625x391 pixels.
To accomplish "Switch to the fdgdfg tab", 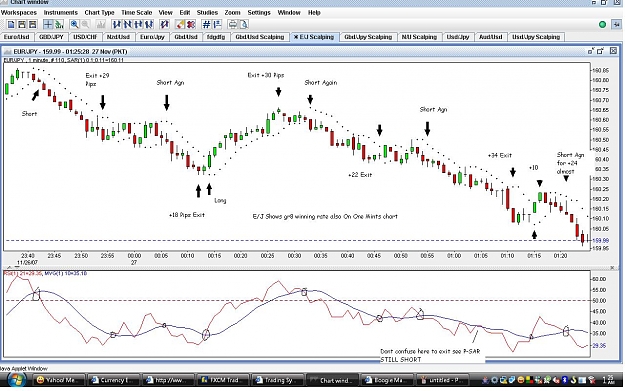I will (216, 37).
